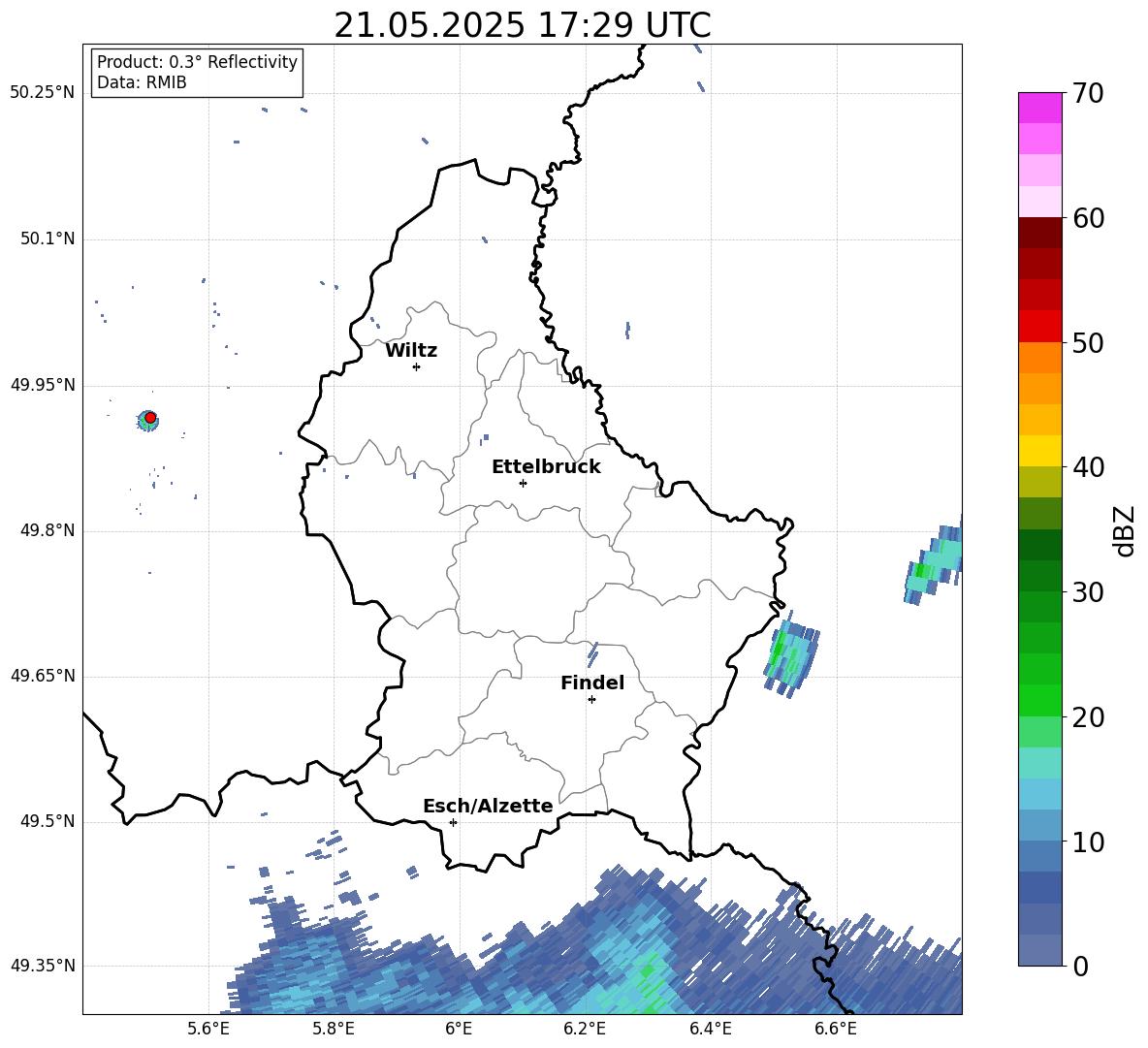
Task: Click the 6.4°E longitude label
Action: coord(710,1029)
